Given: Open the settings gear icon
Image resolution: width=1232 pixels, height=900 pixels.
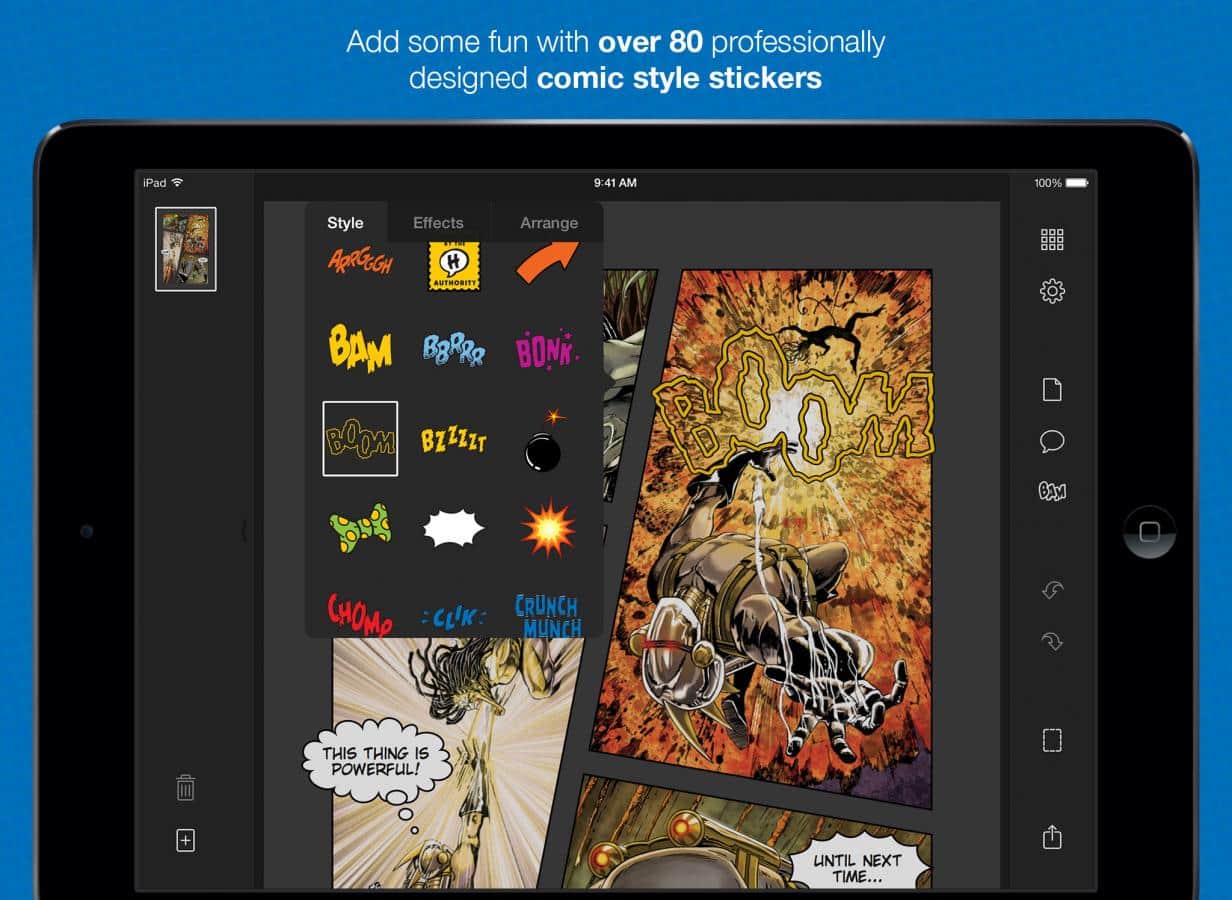Looking at the screenshot, I should coord(1052,292).
